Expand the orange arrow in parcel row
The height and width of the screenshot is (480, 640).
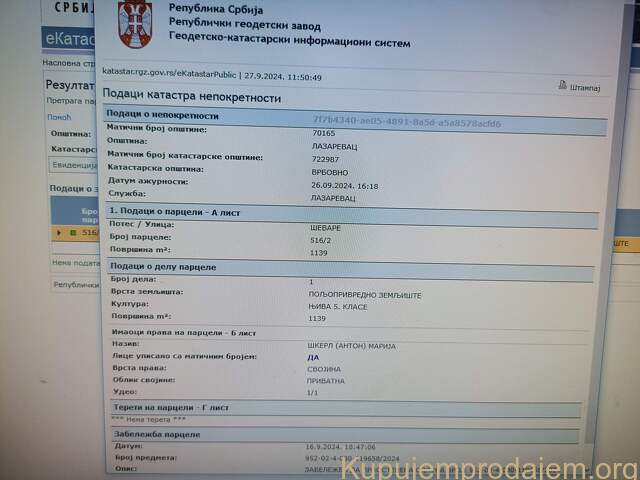pos(59,232)
